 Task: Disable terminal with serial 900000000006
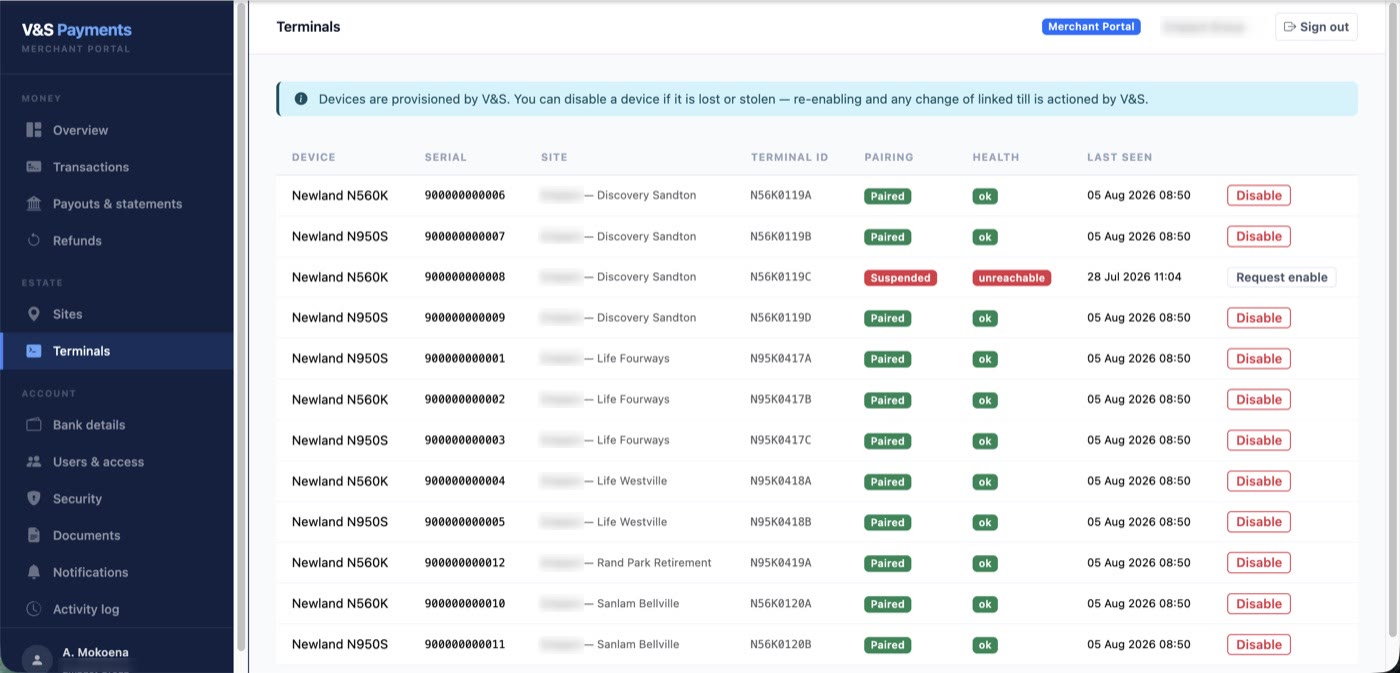point(1258,196)
